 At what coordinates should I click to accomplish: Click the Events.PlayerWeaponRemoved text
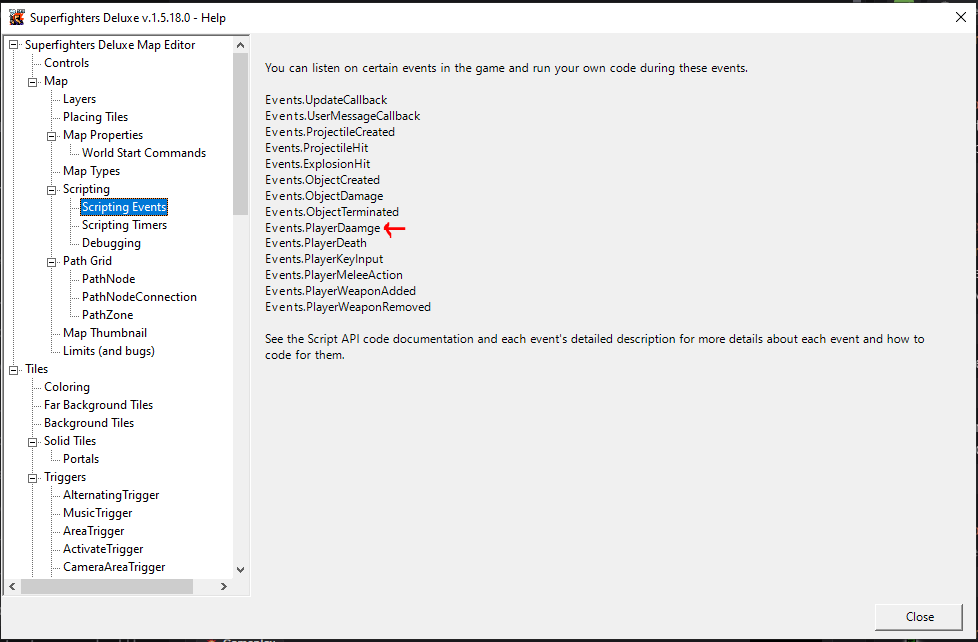point(348,308)
